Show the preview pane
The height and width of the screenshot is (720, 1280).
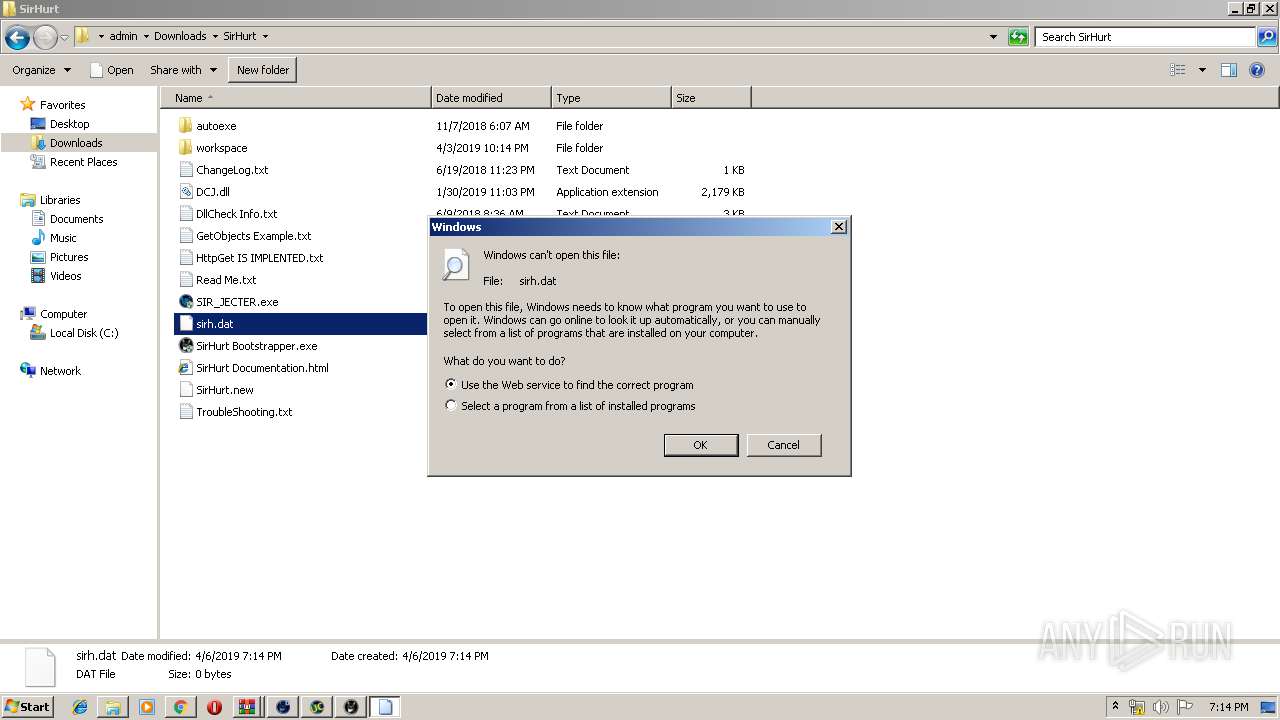[1229, 70]
